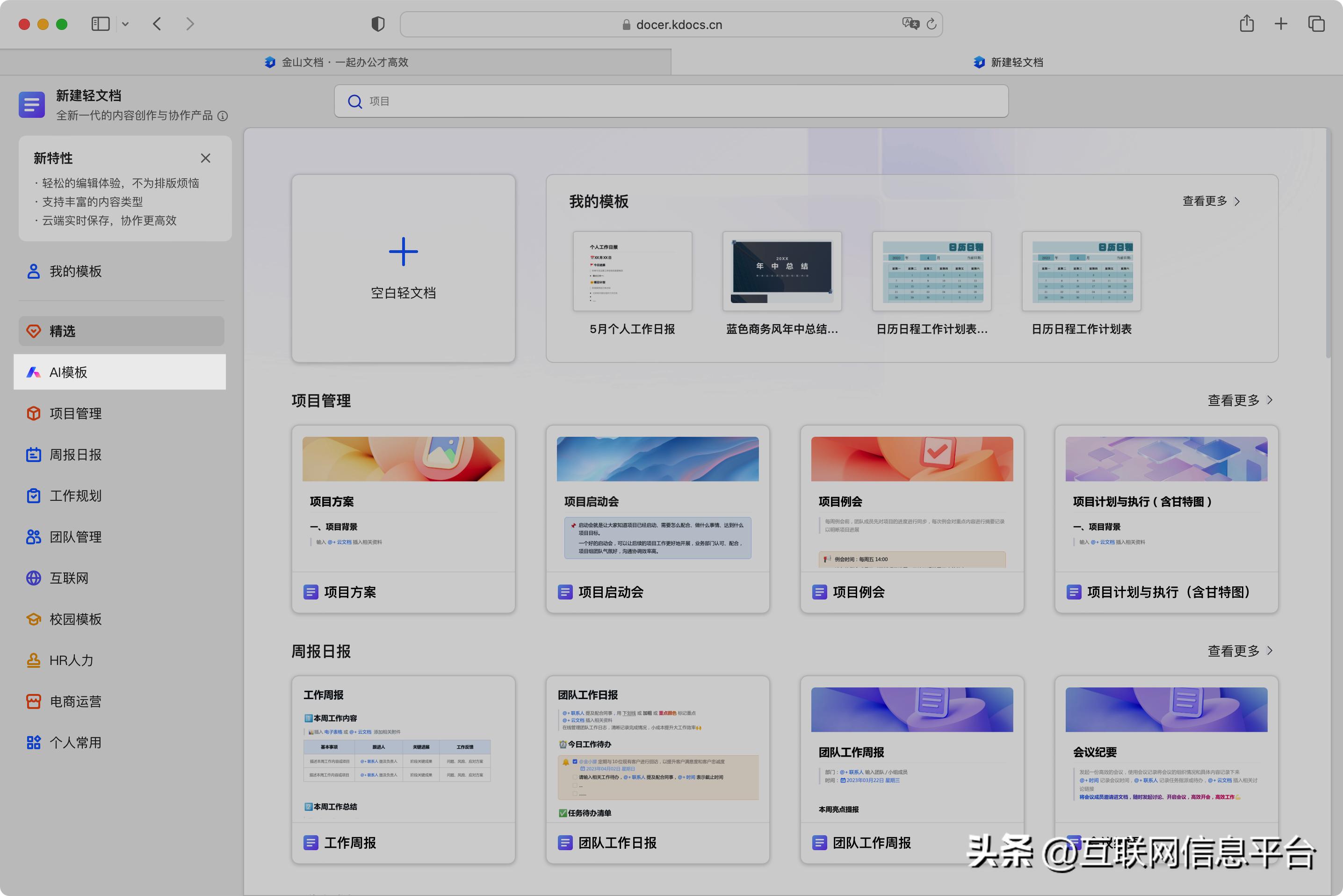Viewport: 1343px width, 896px height.
Task: Select the 周报日报 sidebar icon
Action: coord(75,454)
